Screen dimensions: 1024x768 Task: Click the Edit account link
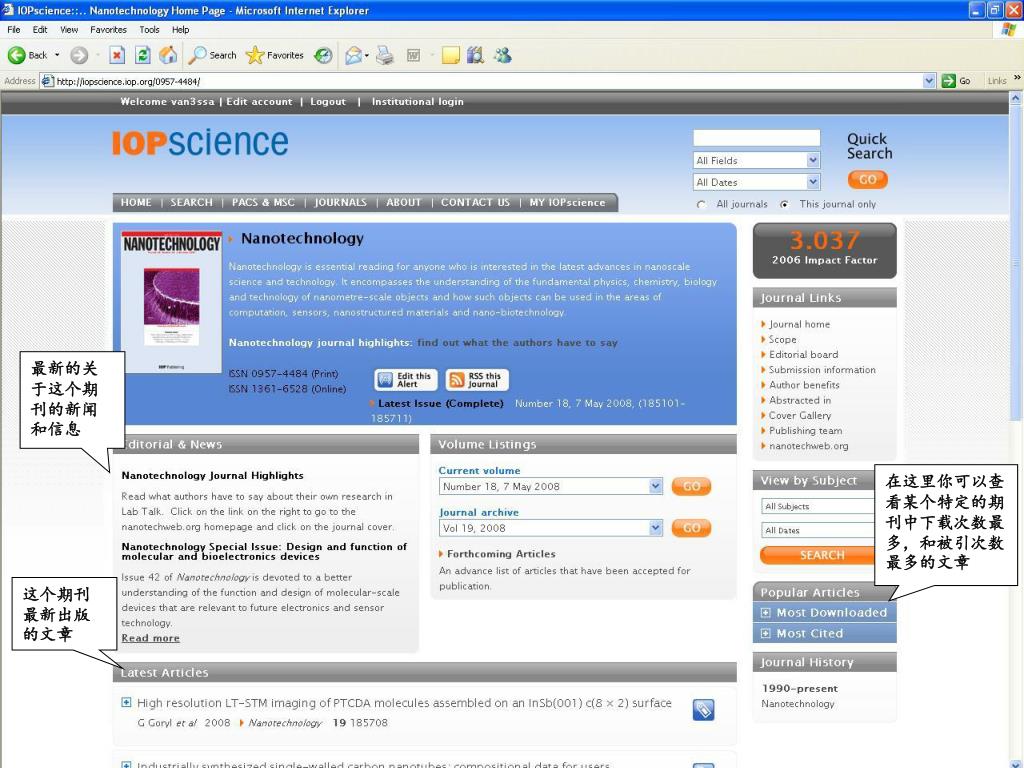coord(259,102)
